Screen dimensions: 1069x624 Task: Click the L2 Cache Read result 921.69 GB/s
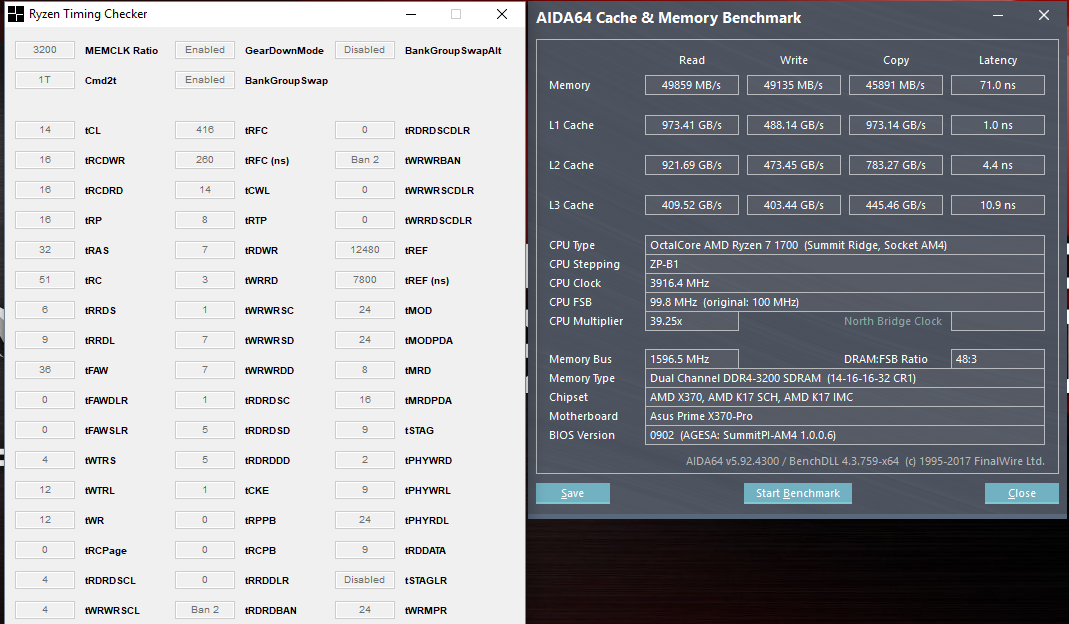691,165
